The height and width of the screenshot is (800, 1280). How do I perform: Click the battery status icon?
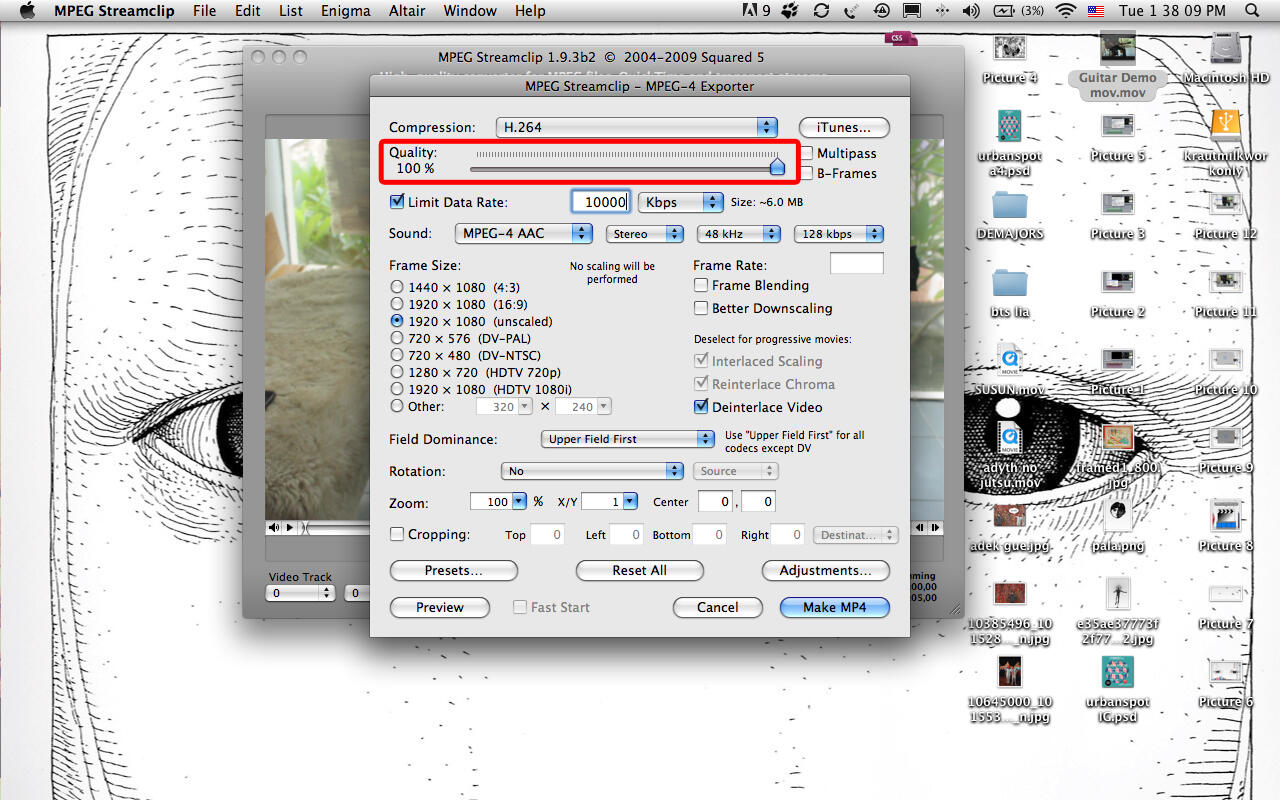(x=1003, y=11)
